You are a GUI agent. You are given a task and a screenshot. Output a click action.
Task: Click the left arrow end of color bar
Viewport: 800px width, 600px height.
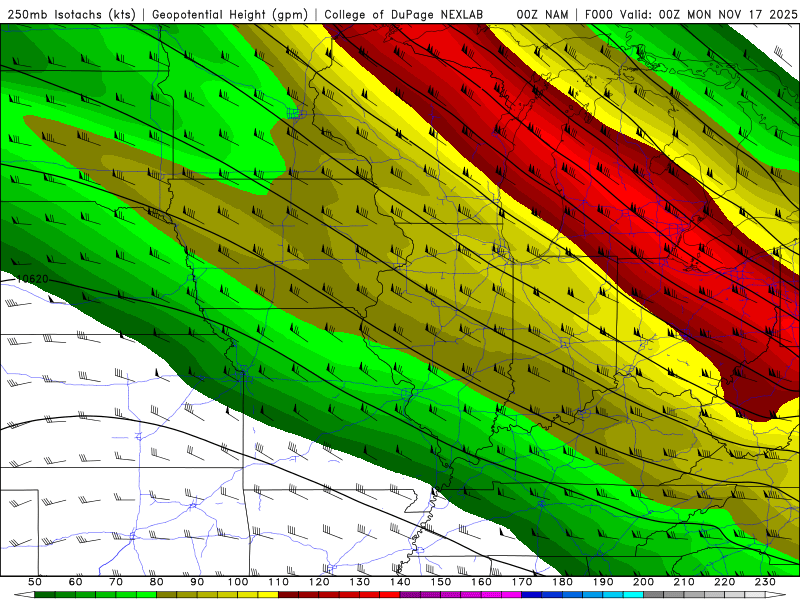[x=24, y=595]
